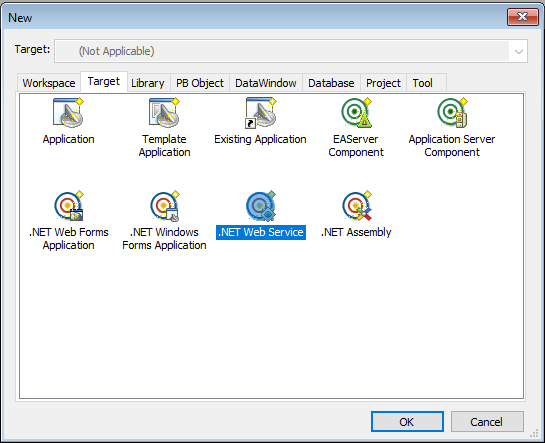The image size is (545, 443).
Task: Select the .NET Windows Forms Application icon
Action: pos(164,206)
